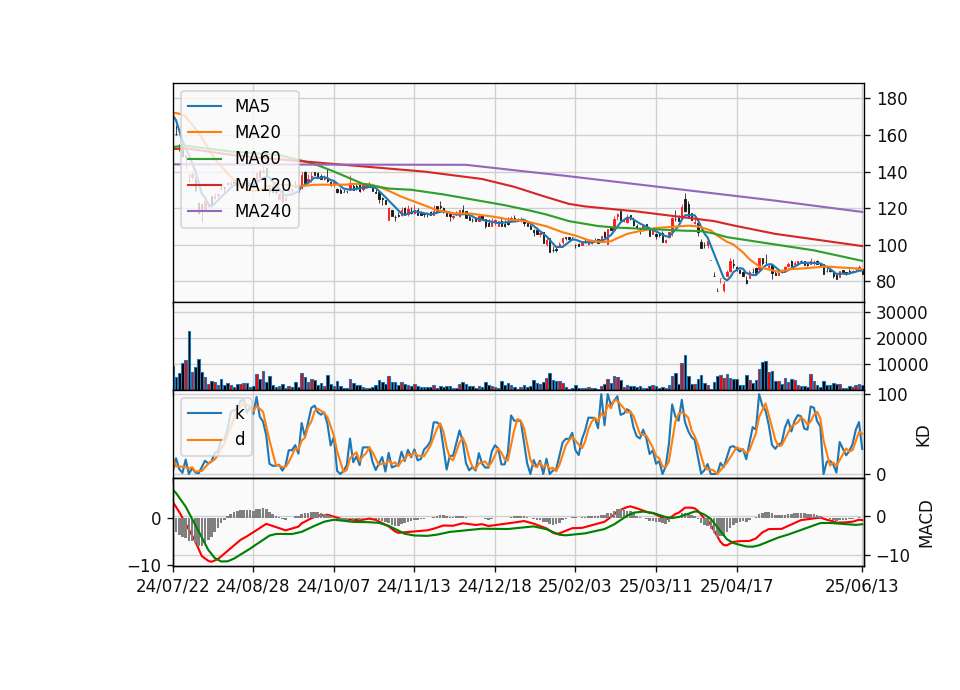Click the k legend label in KD panel
The image size is (960, 690).
[x=239, y=413]
